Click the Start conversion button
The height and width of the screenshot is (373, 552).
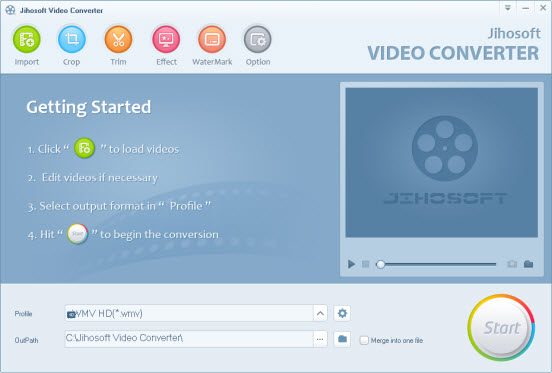click(501, 327)
